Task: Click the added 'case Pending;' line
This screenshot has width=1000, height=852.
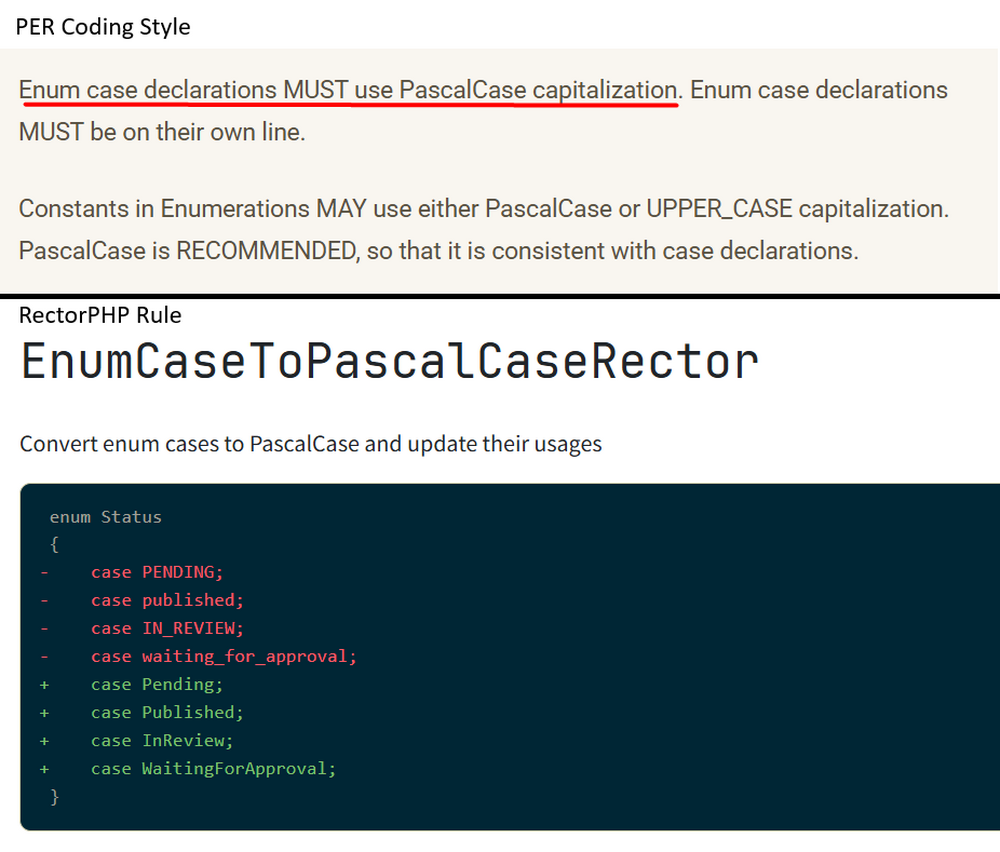Action: tap(157, 684)
